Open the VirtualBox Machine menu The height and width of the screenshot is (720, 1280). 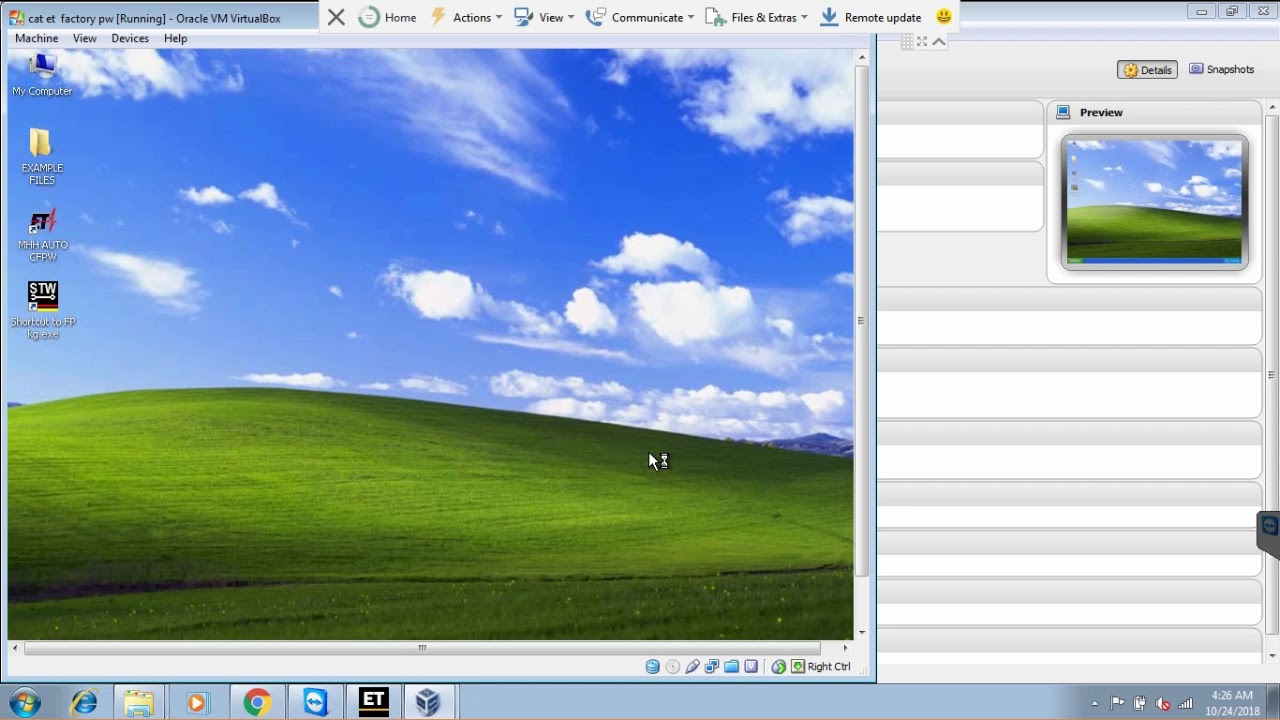point(36,38)
